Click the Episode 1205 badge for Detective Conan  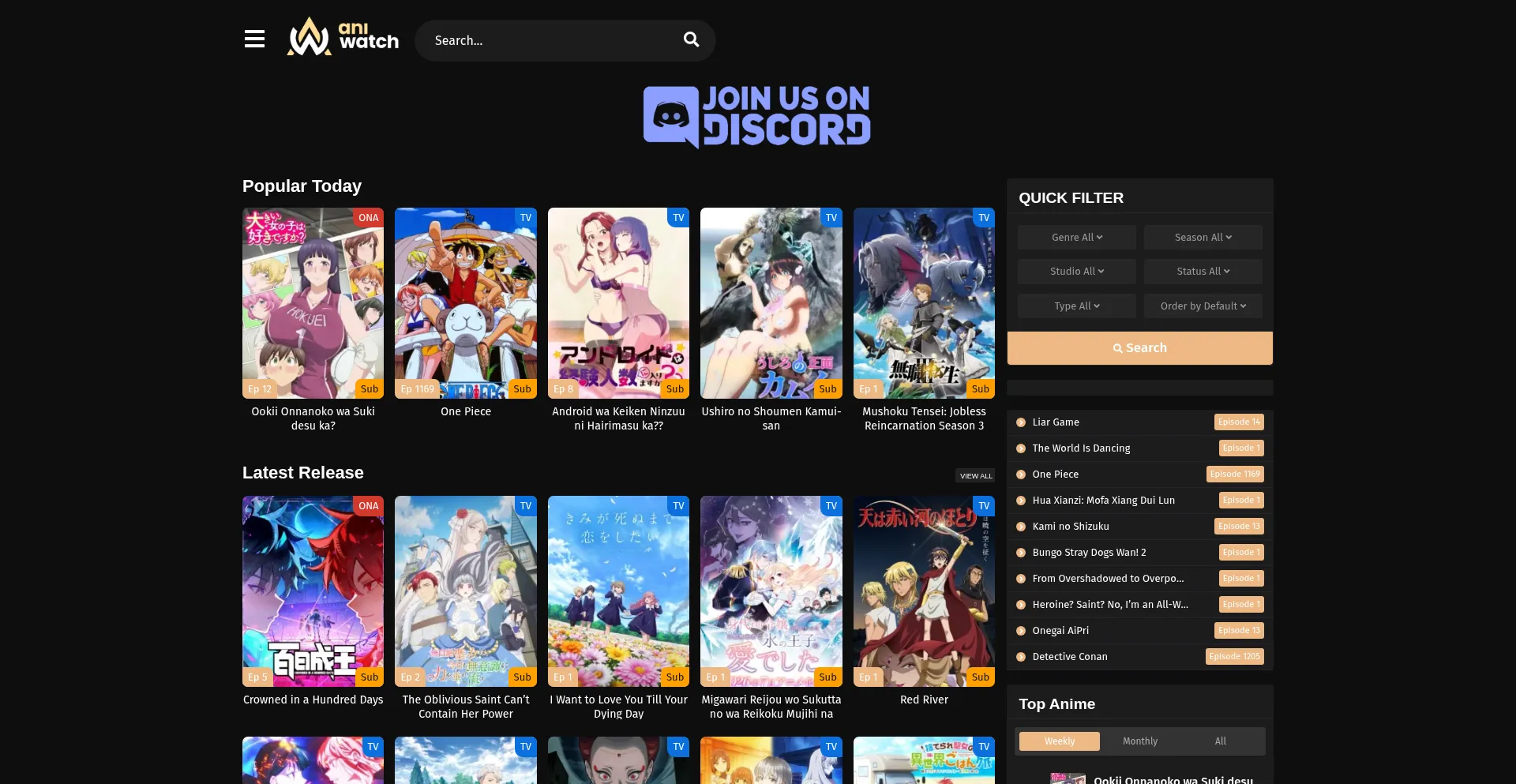coord(1235,657)
